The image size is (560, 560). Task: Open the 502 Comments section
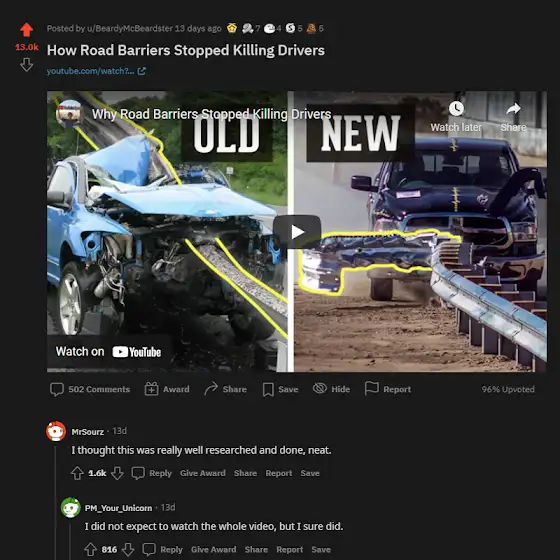(x=90, y=389)
